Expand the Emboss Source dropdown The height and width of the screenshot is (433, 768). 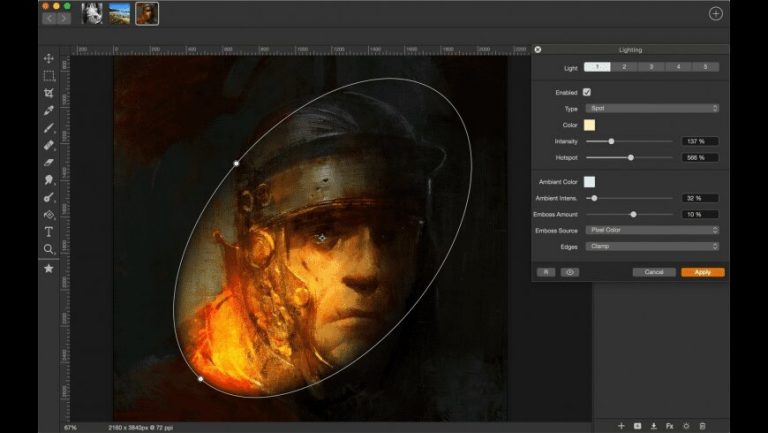(x=652, y=230)
